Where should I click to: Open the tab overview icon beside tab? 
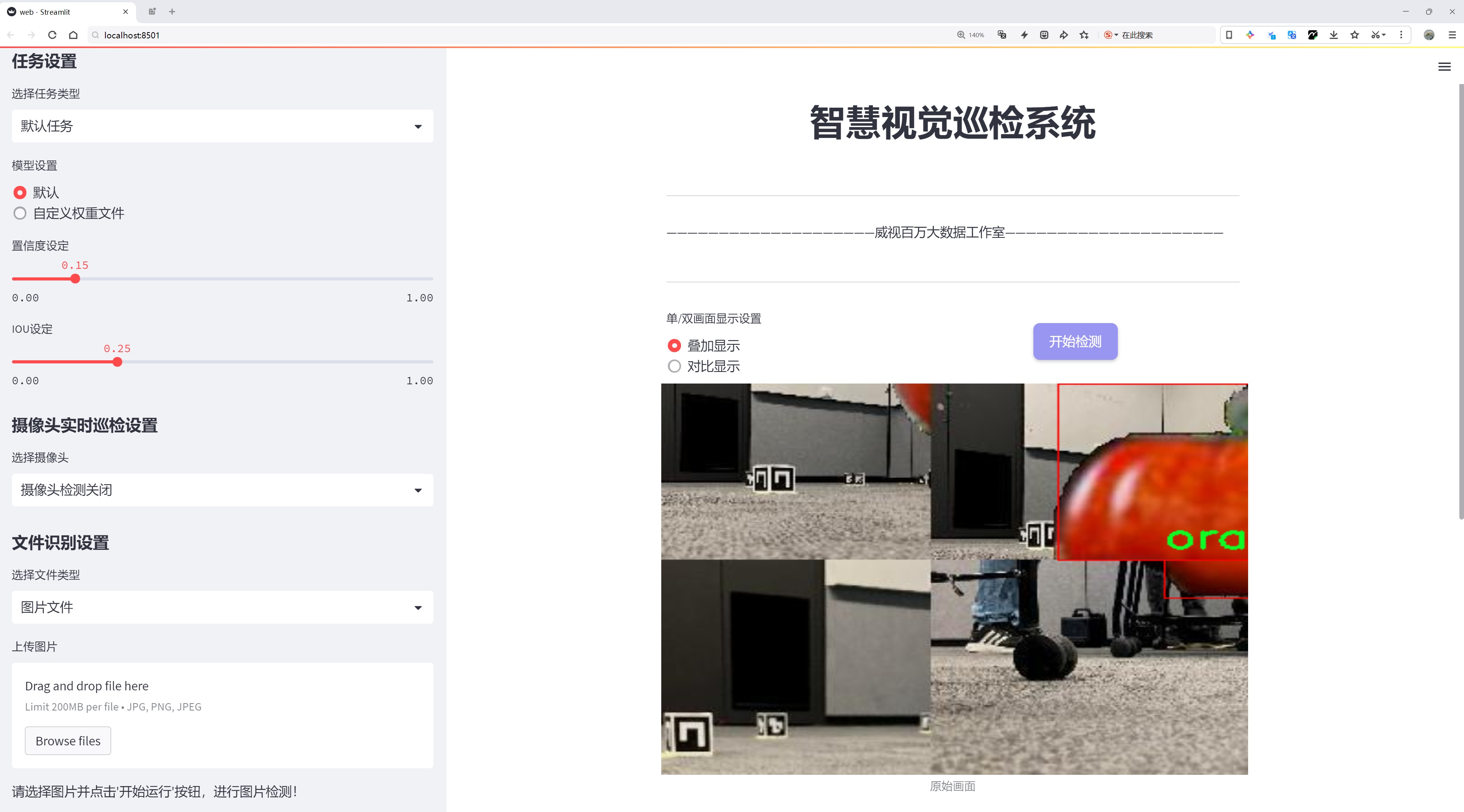point(152,11)
